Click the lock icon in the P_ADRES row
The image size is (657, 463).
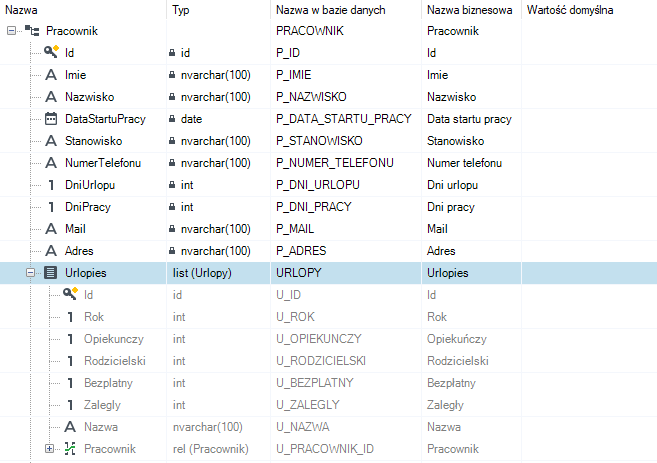pyautogui.click(x=172, y=251)
